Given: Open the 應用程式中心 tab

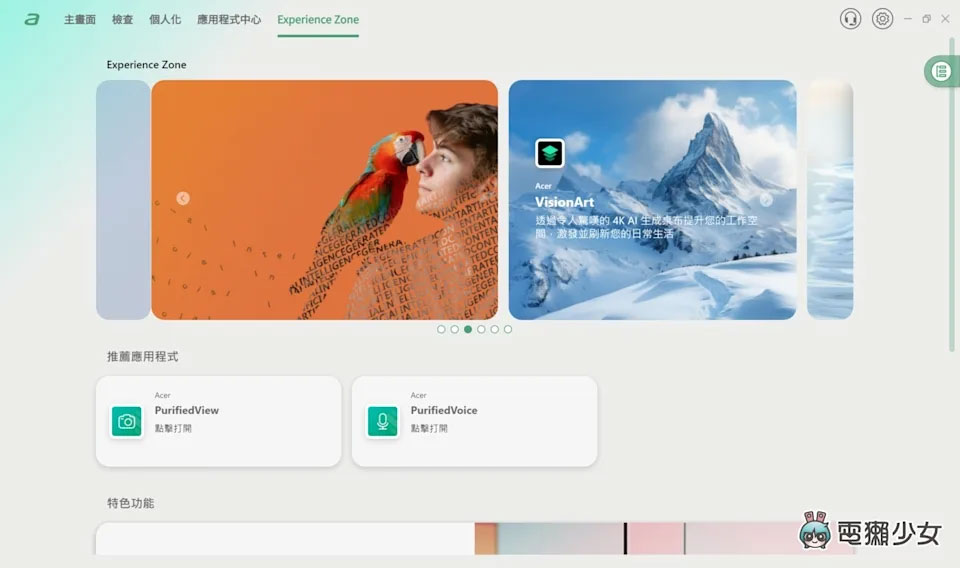Looking at the screenshot, I should pos(229,19).
